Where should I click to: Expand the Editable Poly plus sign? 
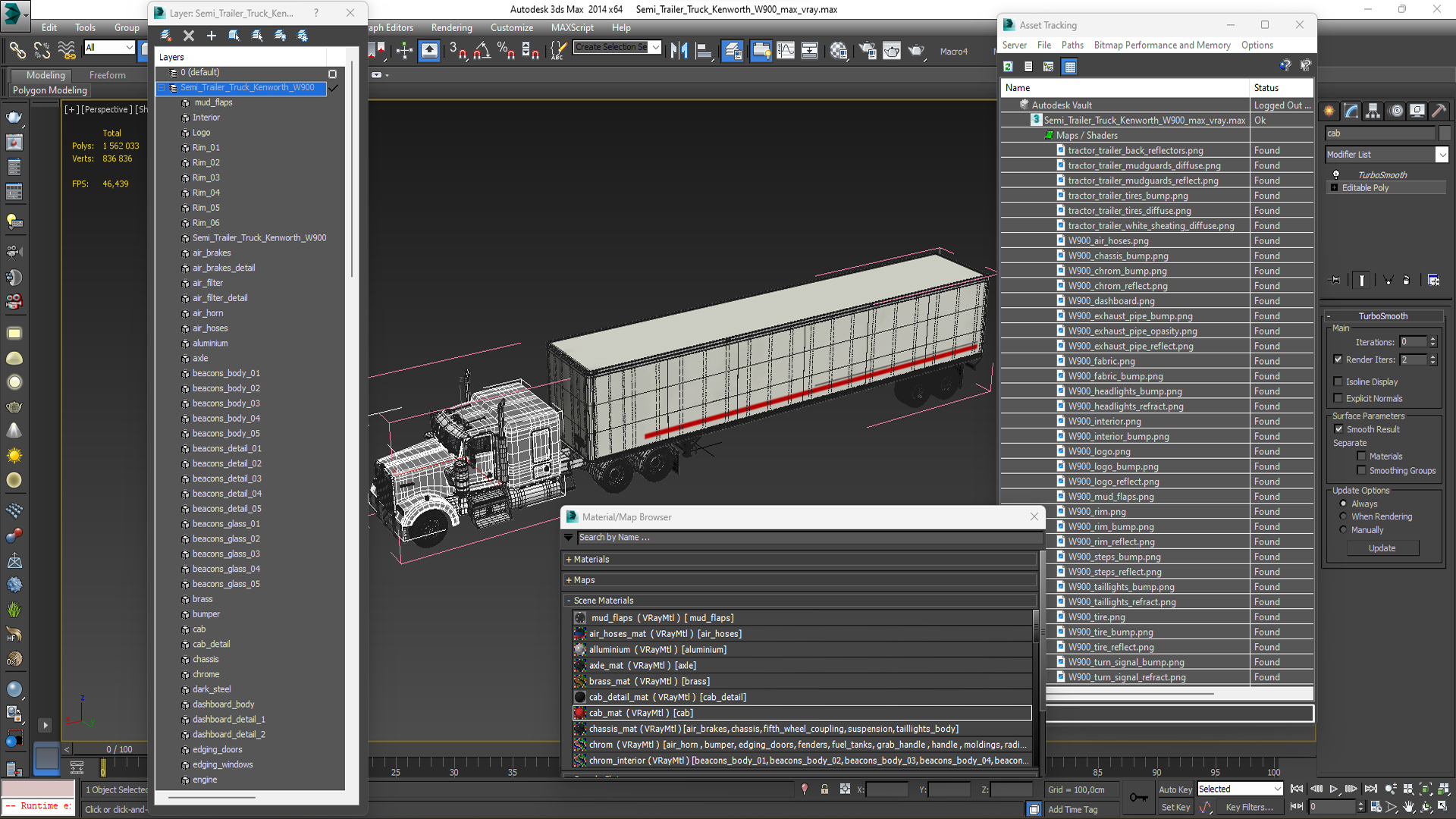tap(1334, 187)
